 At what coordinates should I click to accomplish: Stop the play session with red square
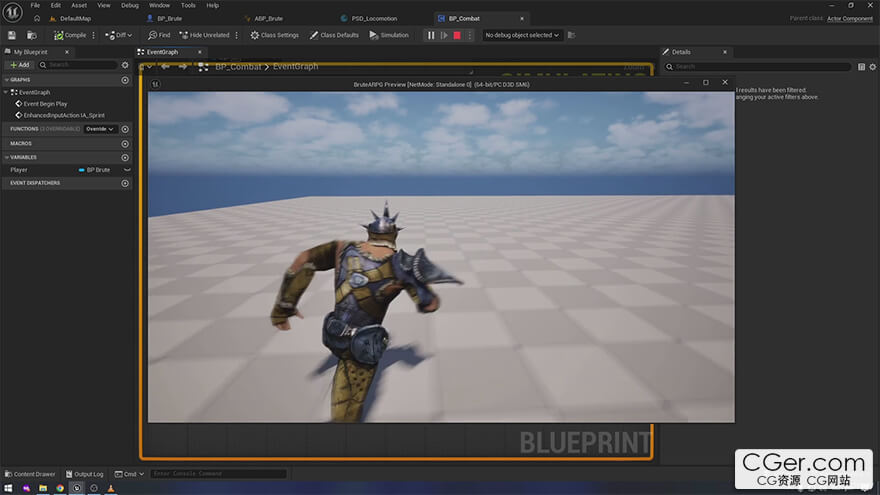click(457, 35)
